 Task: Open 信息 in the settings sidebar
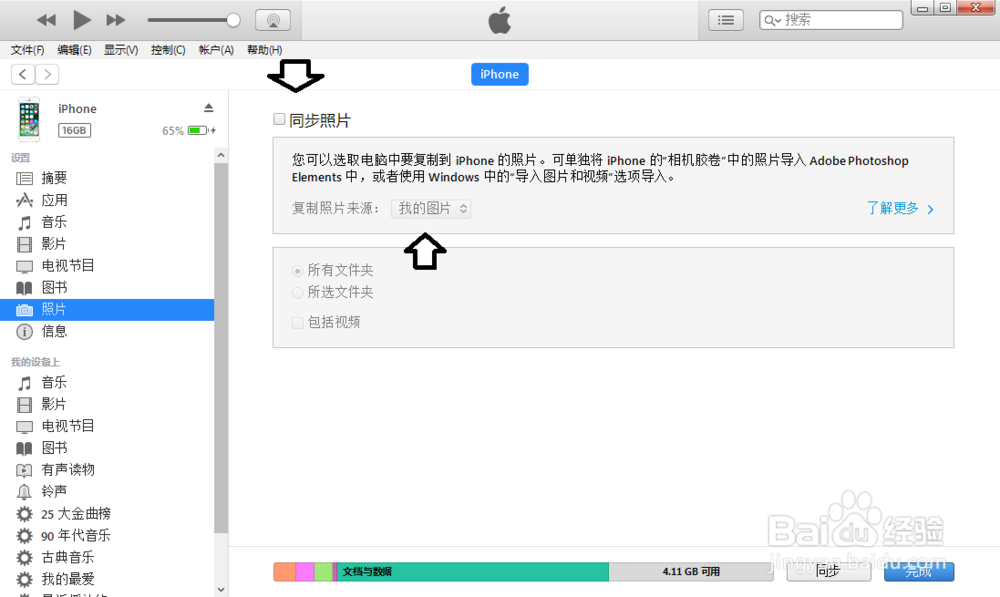(x=107, y=331)
